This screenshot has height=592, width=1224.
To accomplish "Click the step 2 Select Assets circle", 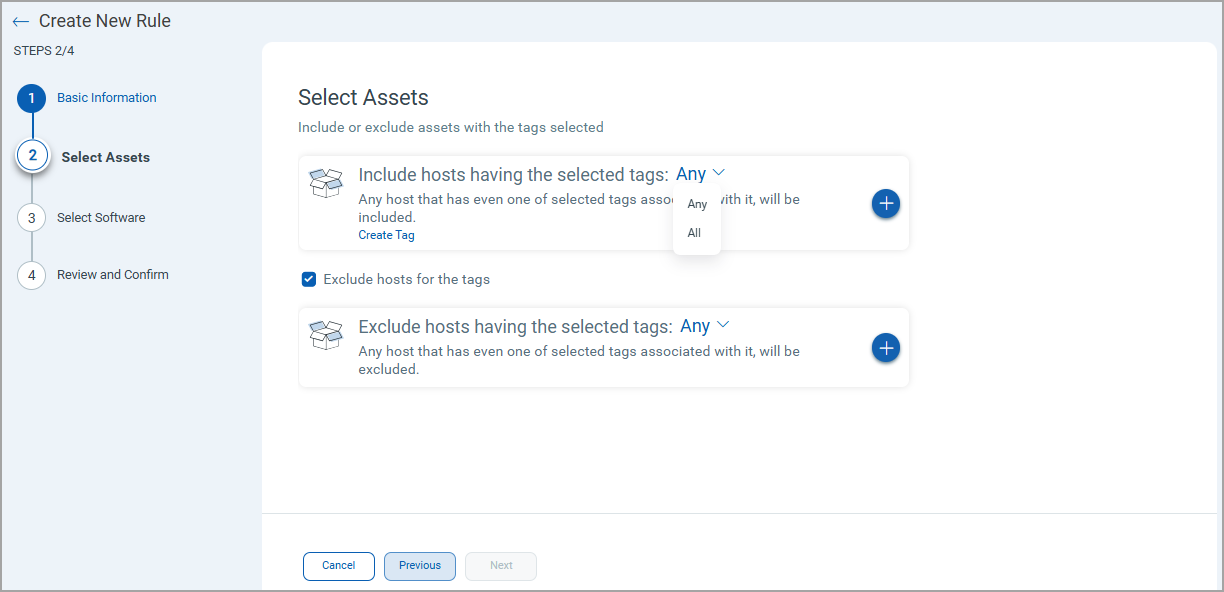I will tap(32, 156).
